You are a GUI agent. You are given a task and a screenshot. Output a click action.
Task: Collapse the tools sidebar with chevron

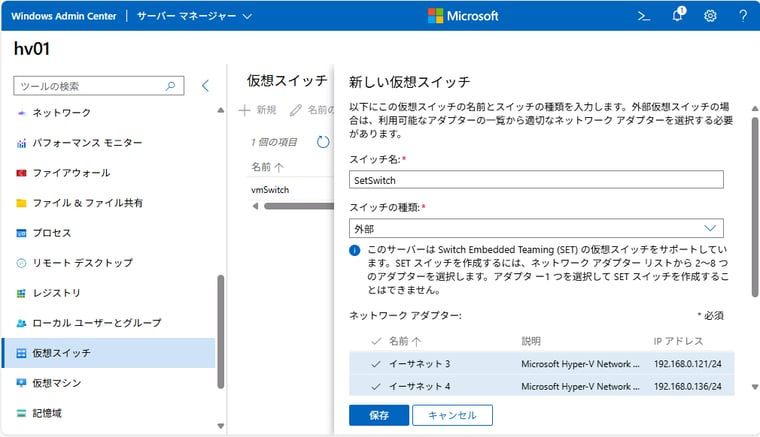pyautogui.click(x=206, y=86)
